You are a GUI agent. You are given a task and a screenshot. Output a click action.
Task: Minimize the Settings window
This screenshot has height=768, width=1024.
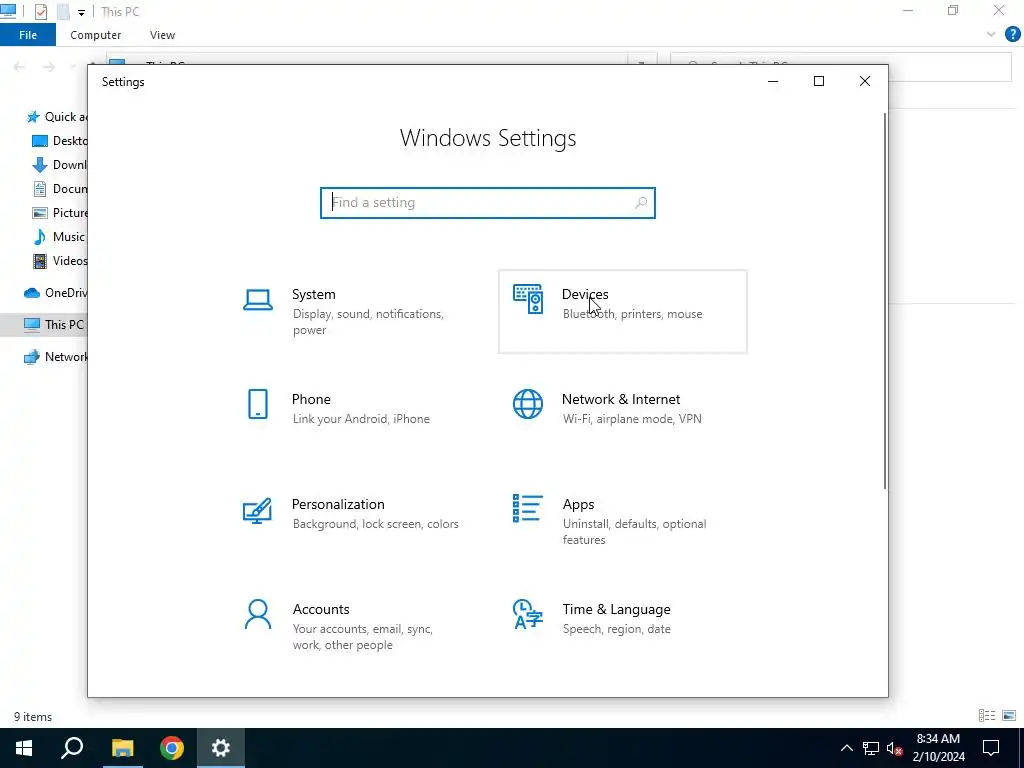point(773,81)
